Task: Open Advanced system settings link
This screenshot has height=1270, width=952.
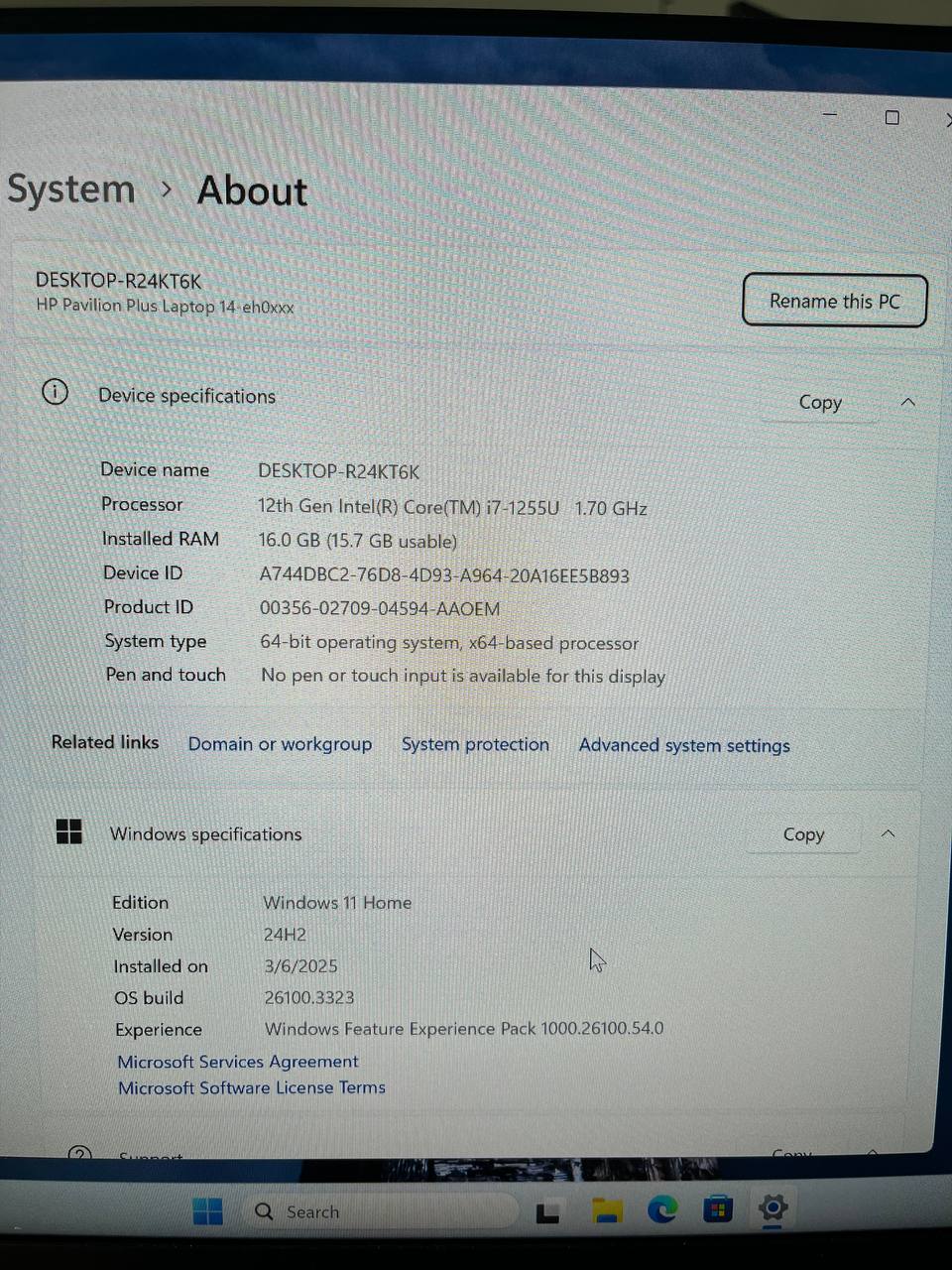Action: tap(684, 745)
